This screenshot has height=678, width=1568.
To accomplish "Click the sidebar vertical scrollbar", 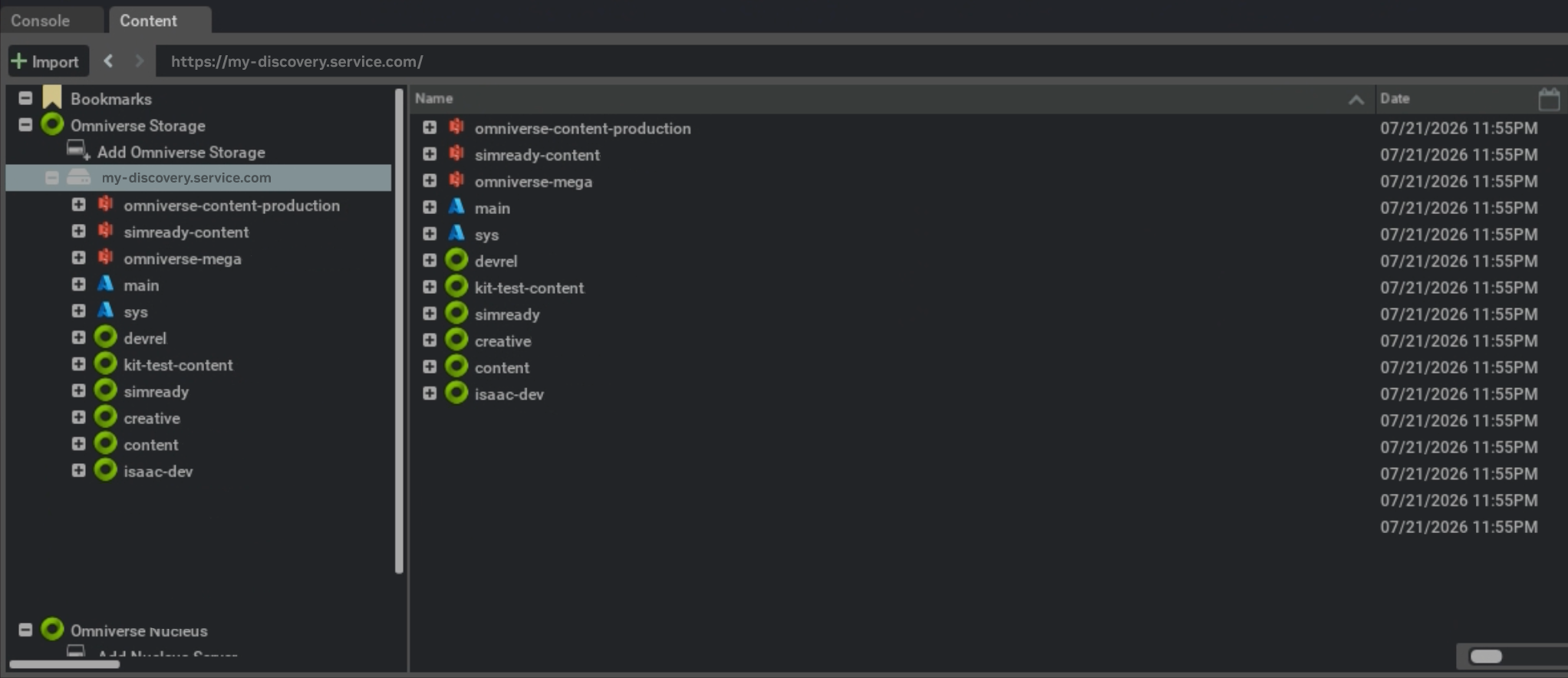I will pos(399,331).
